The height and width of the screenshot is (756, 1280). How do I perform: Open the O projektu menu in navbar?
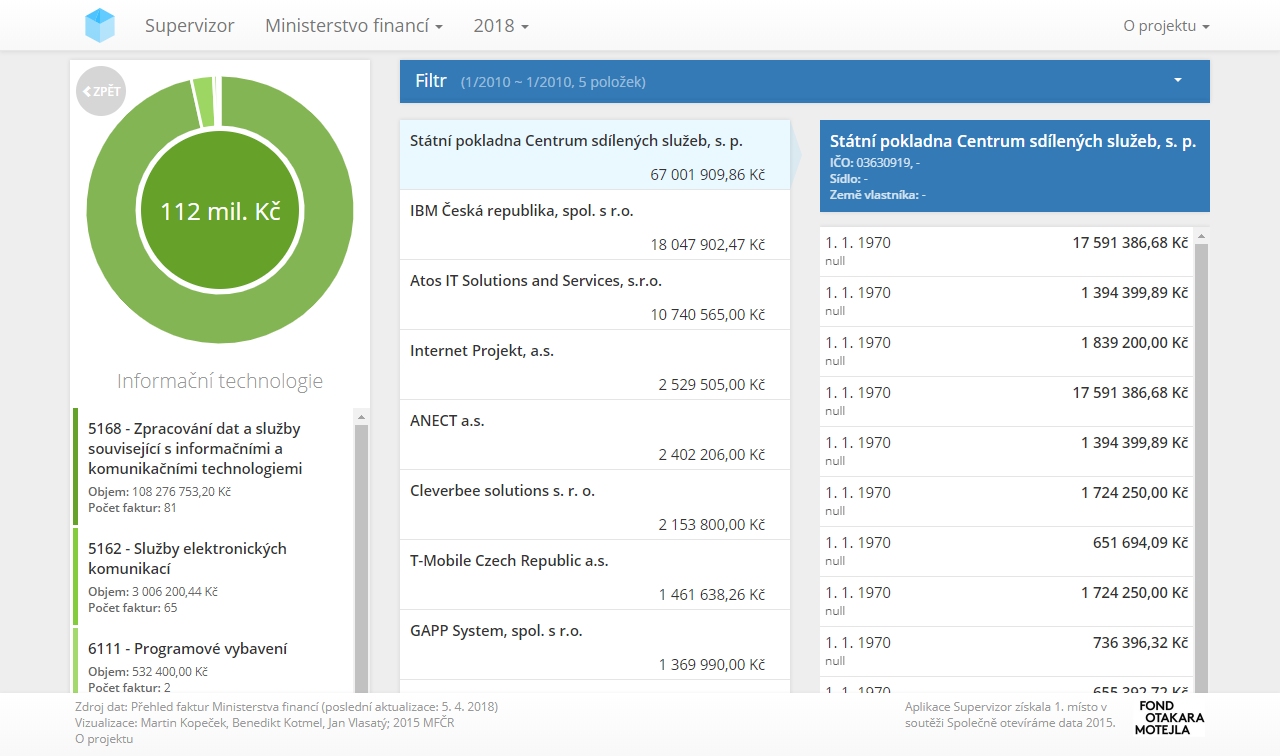1165,26
